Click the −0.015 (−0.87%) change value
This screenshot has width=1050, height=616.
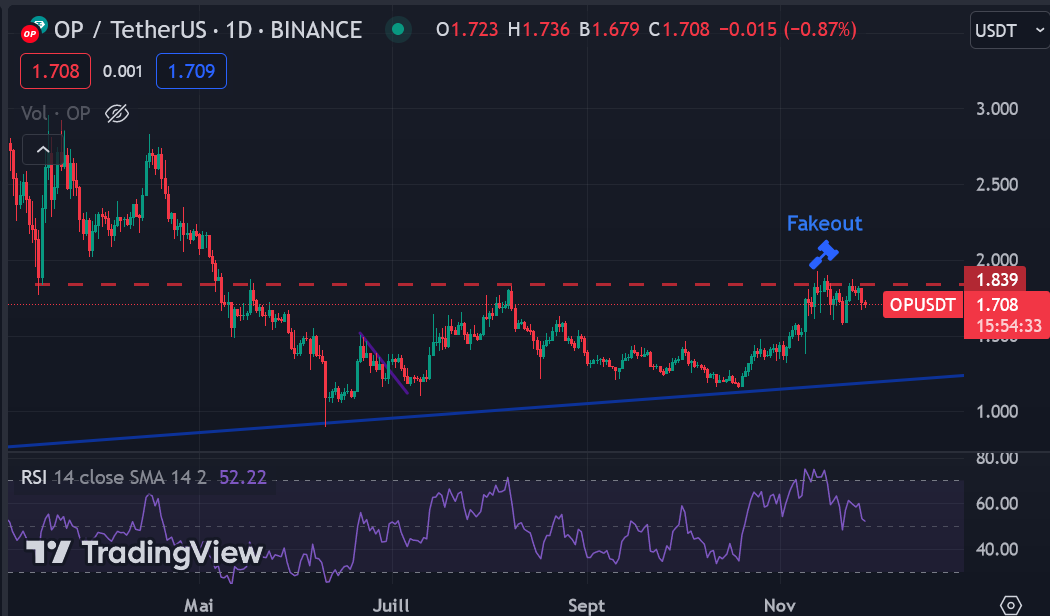click(x=788, y=29)
